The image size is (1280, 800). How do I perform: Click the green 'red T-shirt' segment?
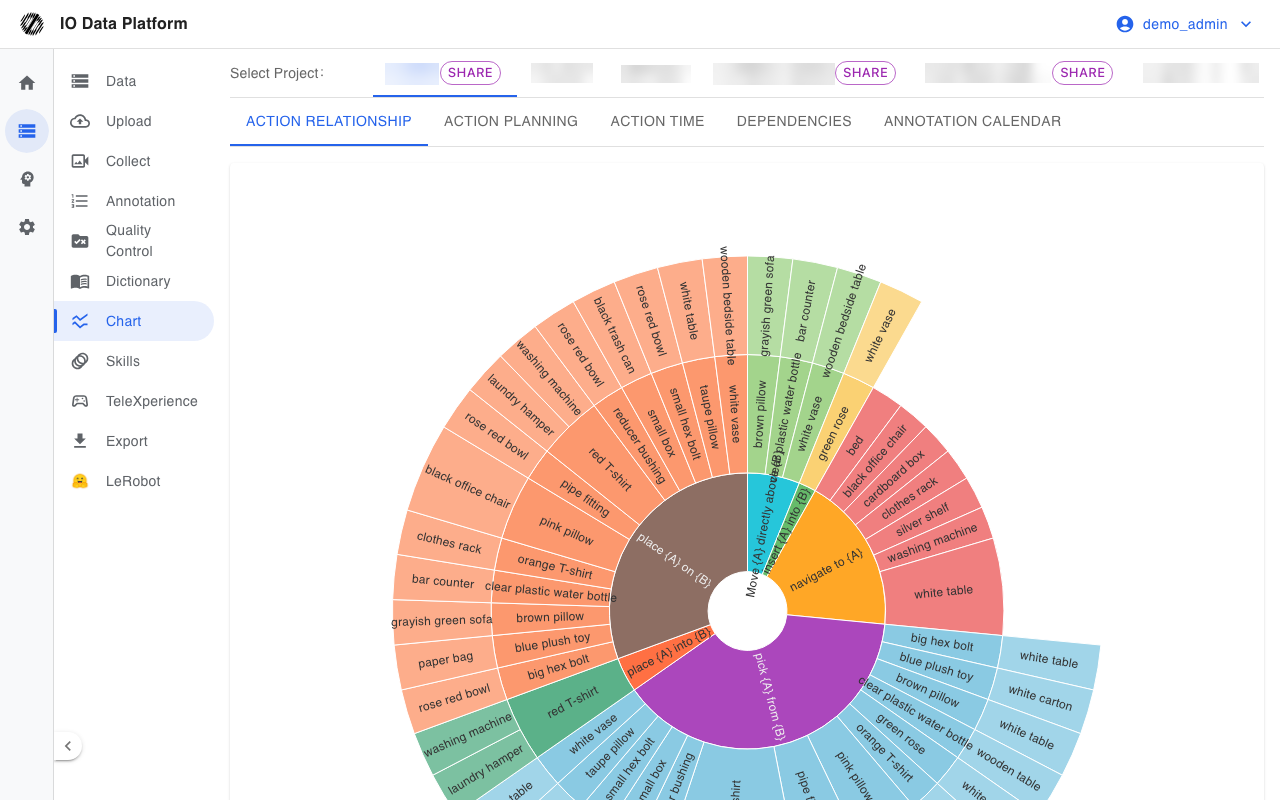click(572, 703)
